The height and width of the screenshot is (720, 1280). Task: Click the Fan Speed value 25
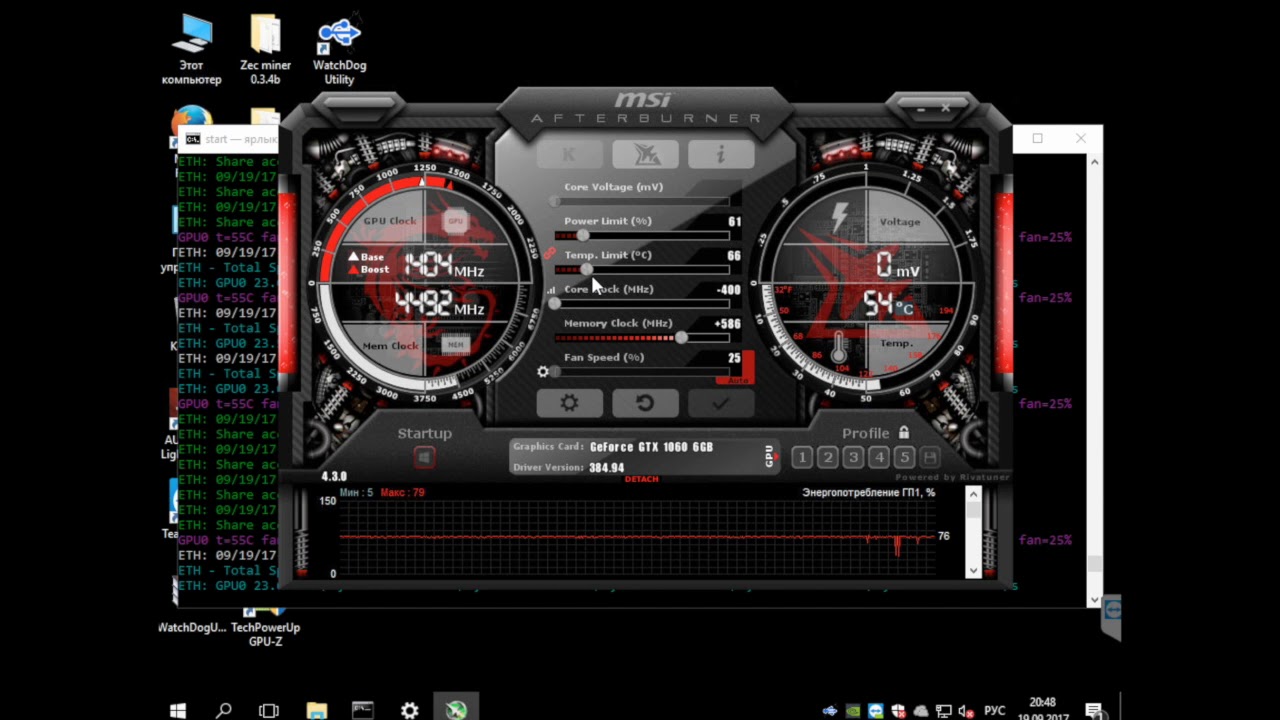735,358
